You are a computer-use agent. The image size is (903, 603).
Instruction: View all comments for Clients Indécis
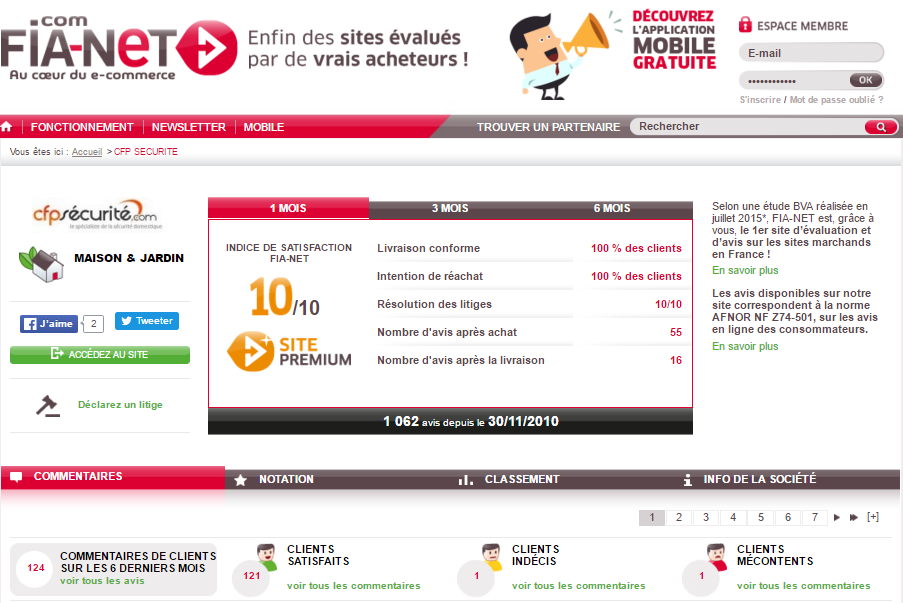(579, 586)
